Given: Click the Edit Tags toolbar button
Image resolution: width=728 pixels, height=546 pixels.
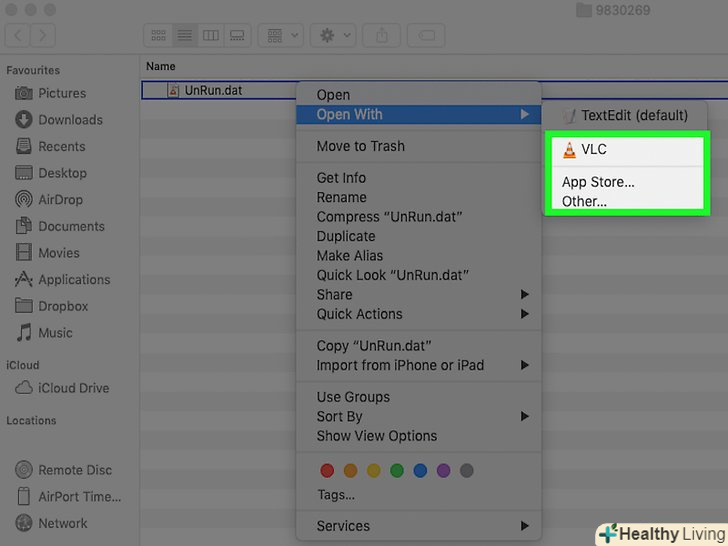Looking at the screenshot, I should (426, 35).
